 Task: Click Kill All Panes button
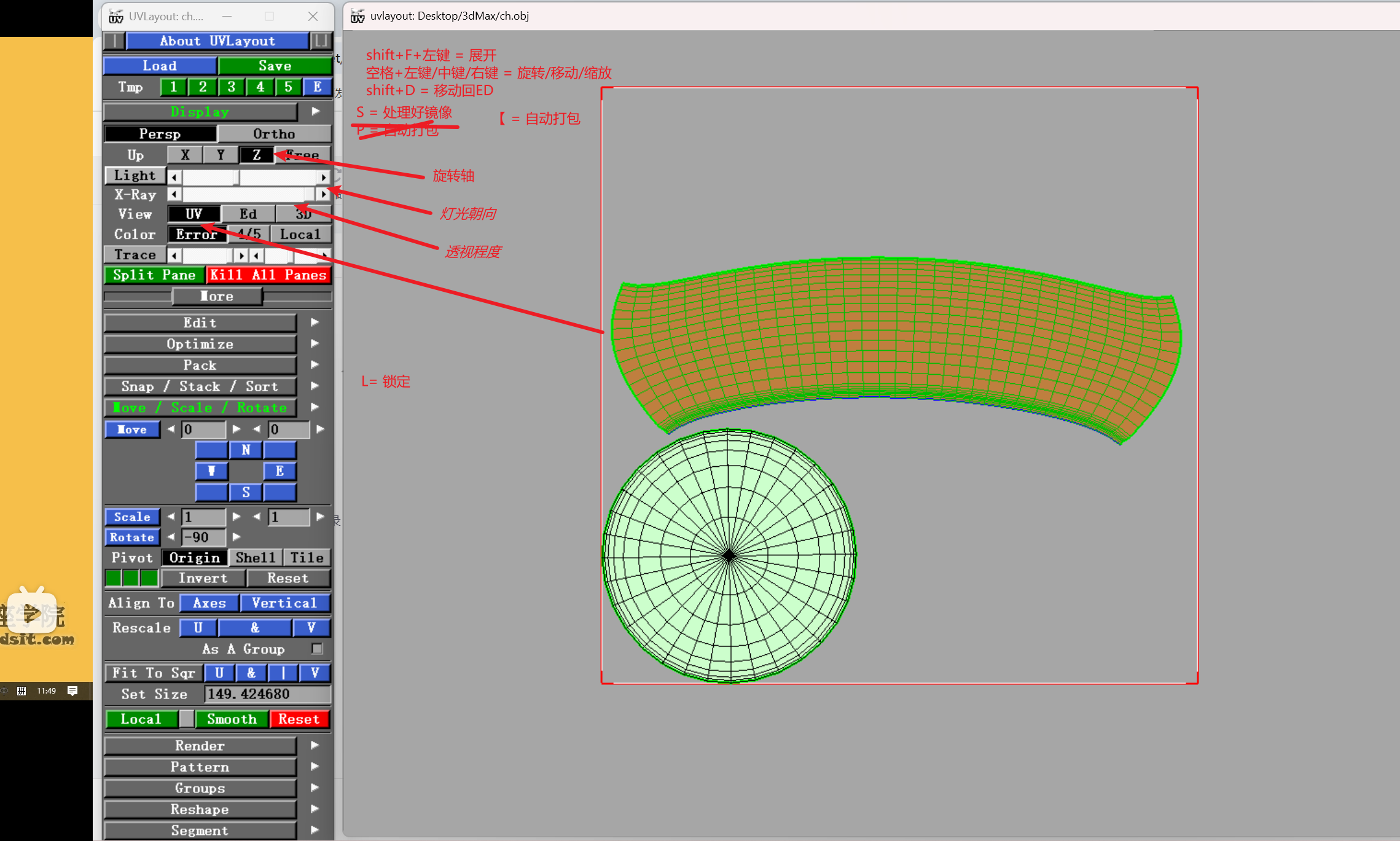[x=268, y=275]
